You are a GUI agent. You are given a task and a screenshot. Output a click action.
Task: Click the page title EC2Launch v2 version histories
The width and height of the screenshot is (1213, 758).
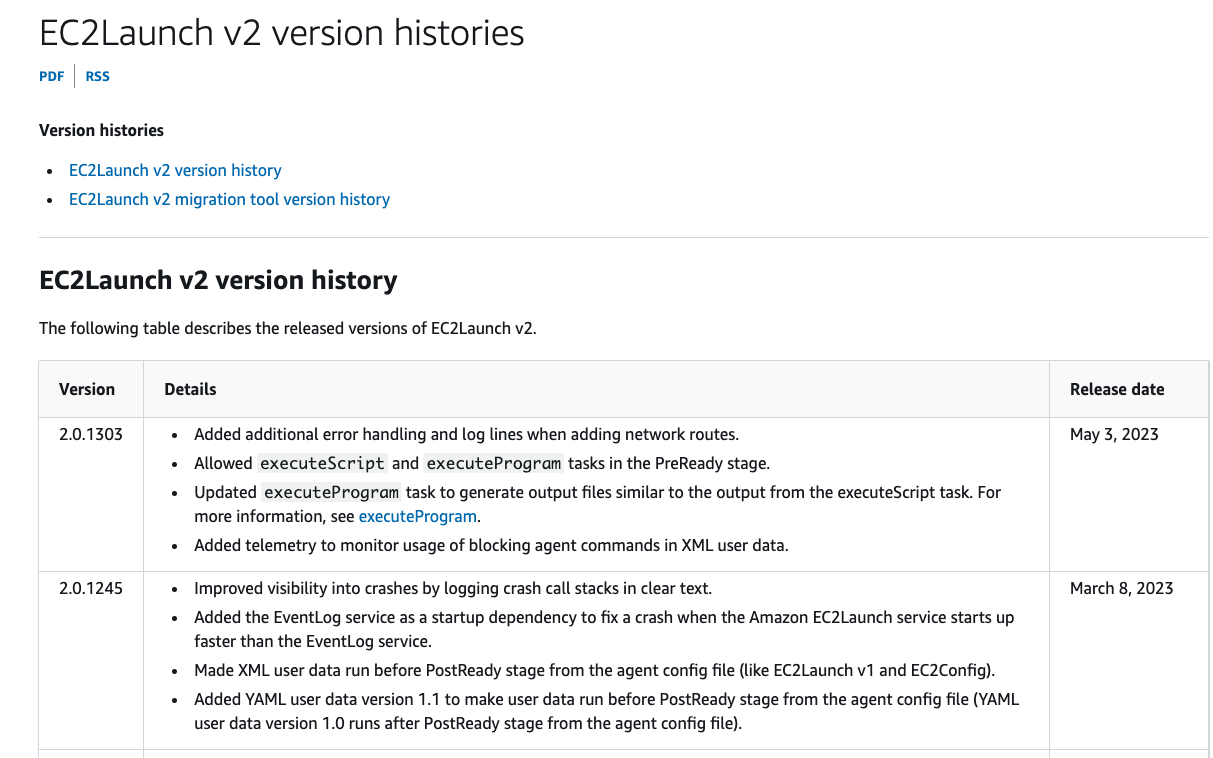(281, 33)
